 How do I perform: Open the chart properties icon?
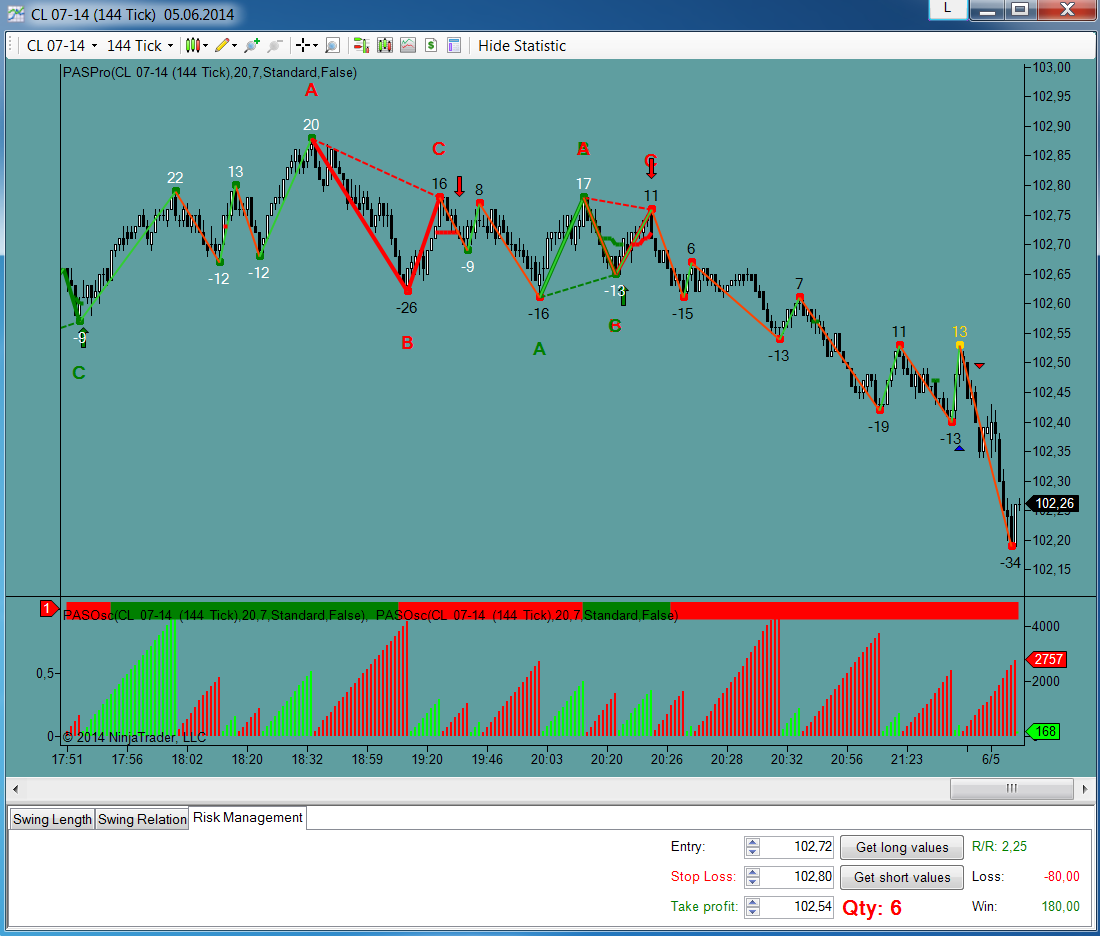[x=454, y=46]
